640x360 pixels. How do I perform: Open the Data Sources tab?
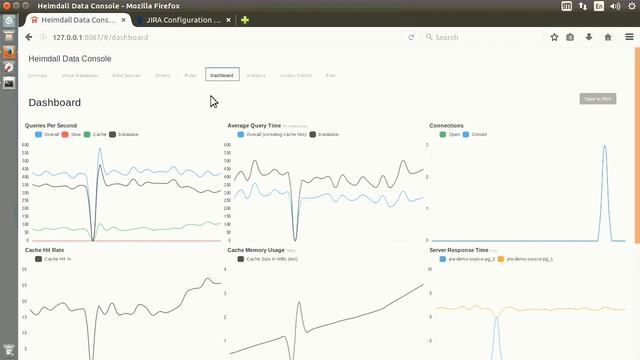click(x=127, y=76)
